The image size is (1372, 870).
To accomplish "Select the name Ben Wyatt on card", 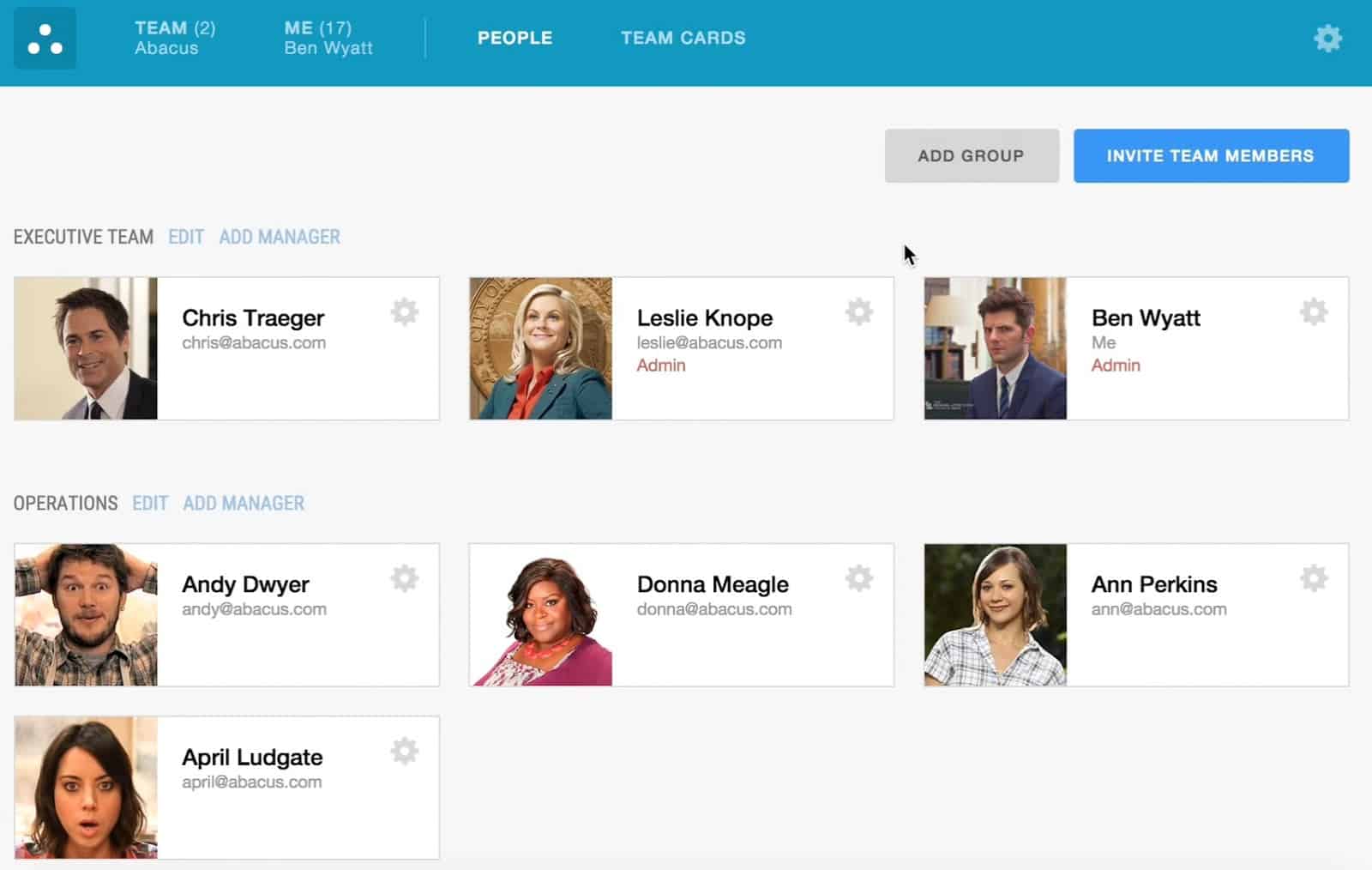I will click(1146, 318).
